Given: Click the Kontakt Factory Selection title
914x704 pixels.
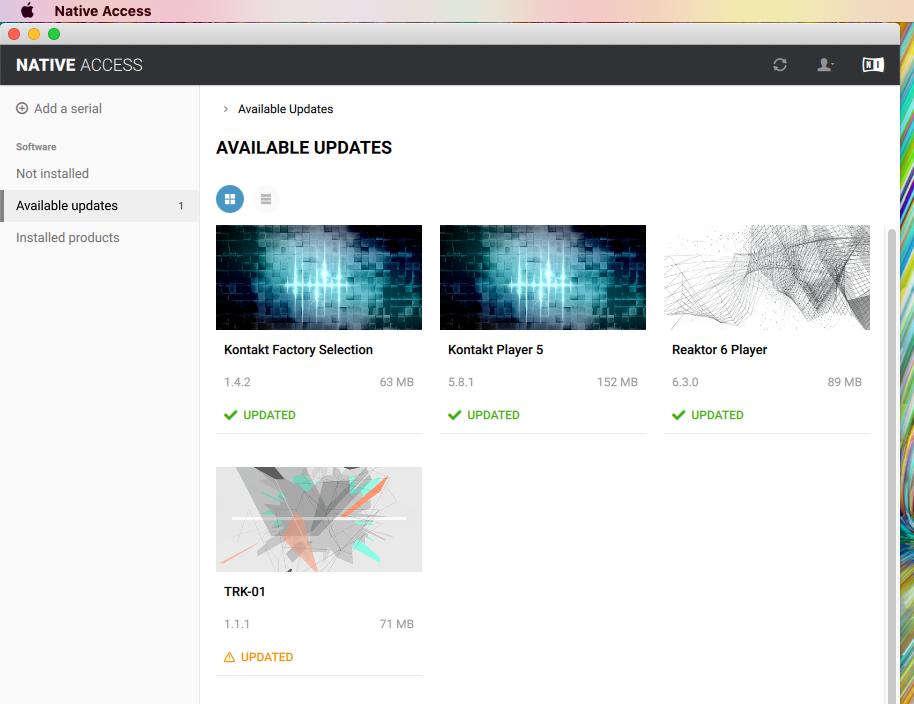Looking at the screenshot, I should click(298, 350).
